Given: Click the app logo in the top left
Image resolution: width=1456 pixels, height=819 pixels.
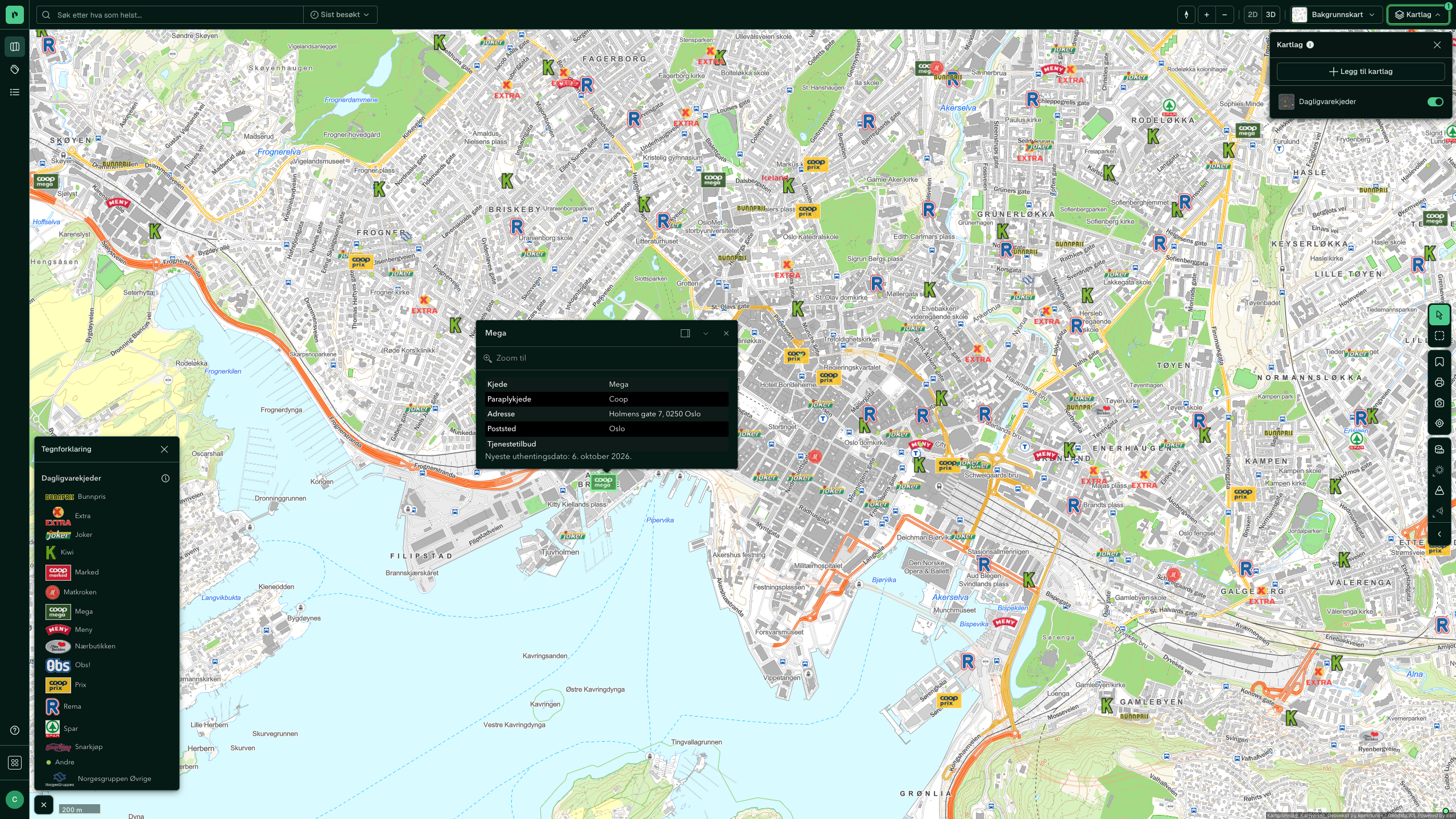Looking at the screenshot, I should 15,15.
